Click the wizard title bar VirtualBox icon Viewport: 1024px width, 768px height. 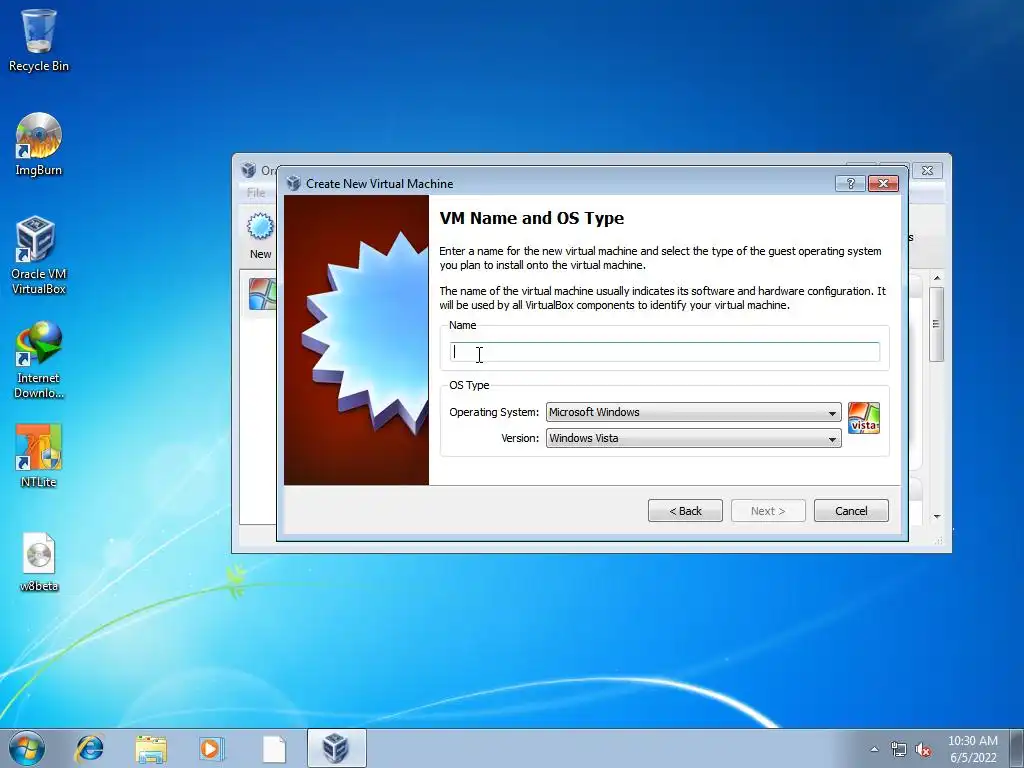point(293,184)
